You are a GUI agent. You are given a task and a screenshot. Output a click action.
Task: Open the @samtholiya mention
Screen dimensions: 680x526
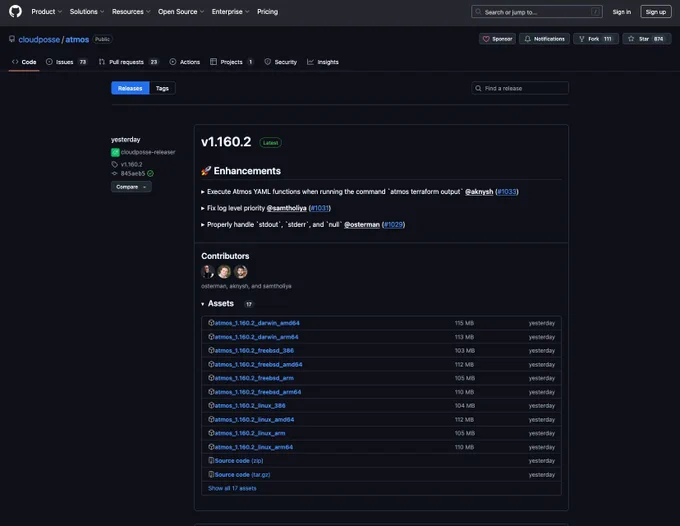pos(286,208)
